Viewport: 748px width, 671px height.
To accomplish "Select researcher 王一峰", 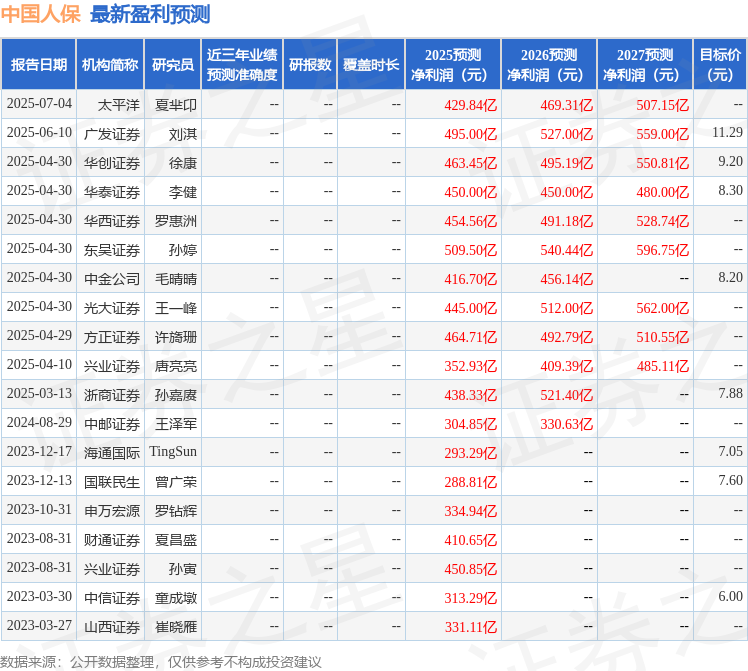I will point(176,308).
